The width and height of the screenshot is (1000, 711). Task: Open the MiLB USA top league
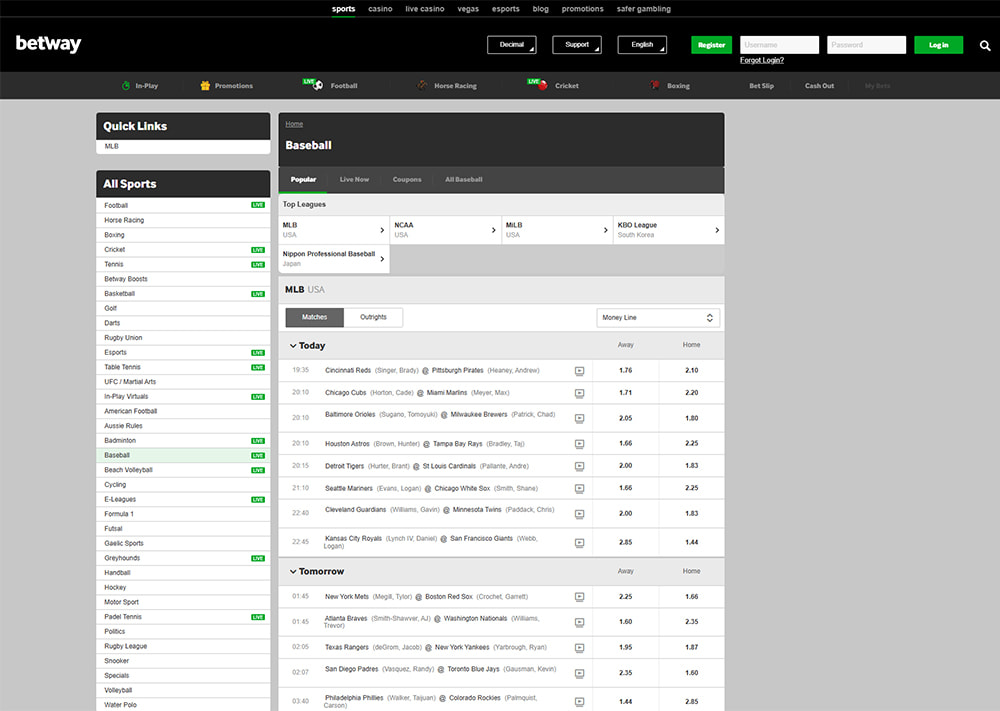[x=557, y=230]
